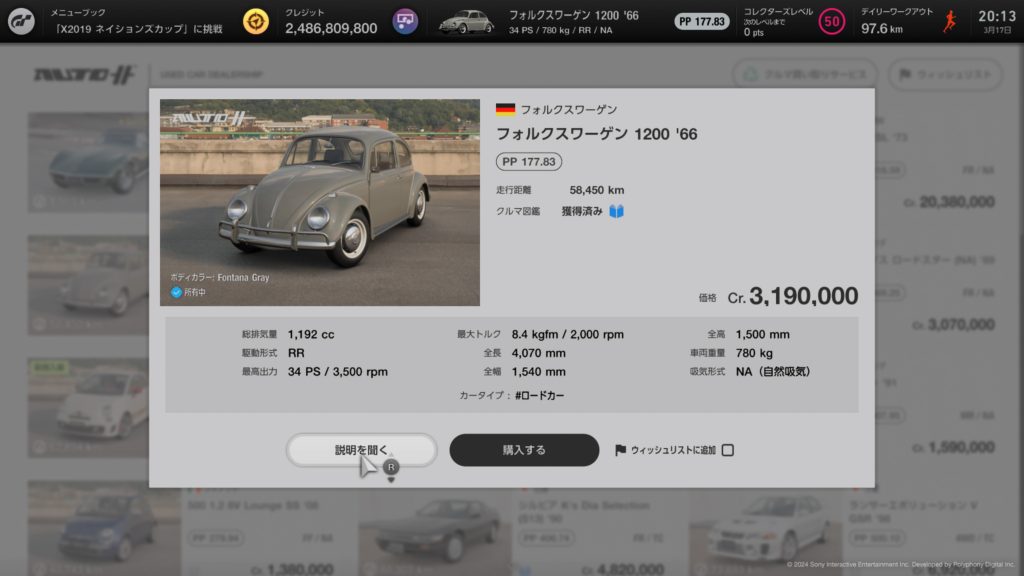
Task: Click the PP 177.83 badge in dialog
Action: 529,161
